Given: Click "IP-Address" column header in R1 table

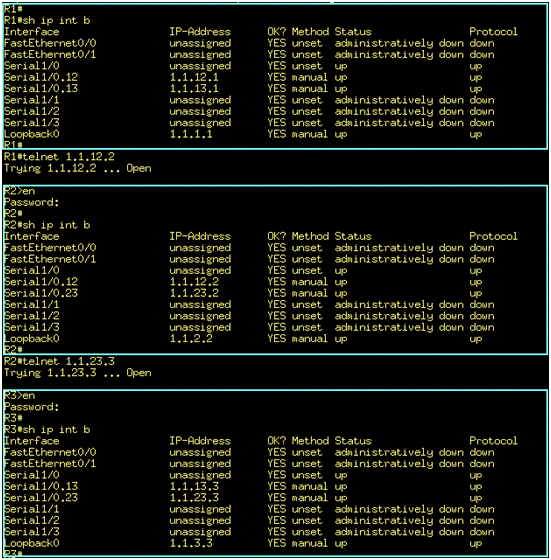Looking at the screenshot, I should click(x=200, y=32).
